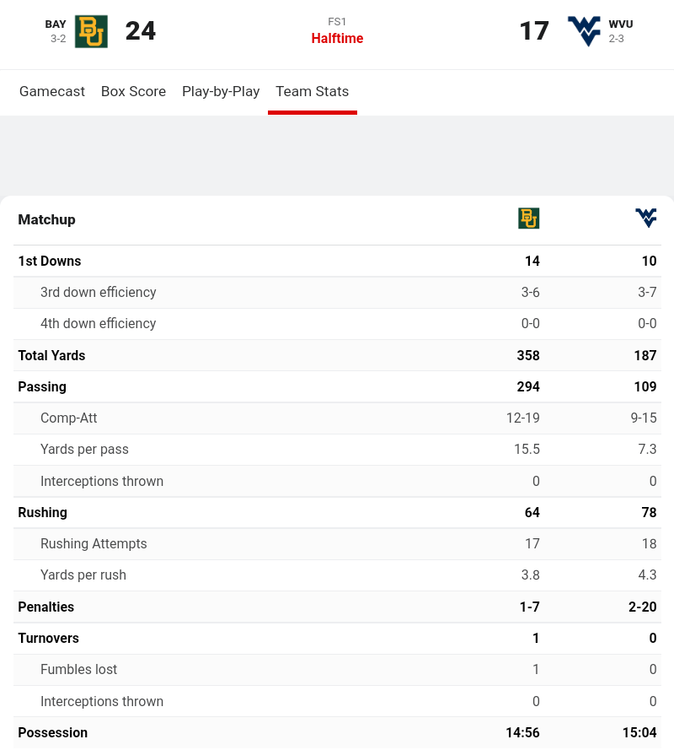Click the FS1 network label
The image size is (674, 750).
click(337, 22)
